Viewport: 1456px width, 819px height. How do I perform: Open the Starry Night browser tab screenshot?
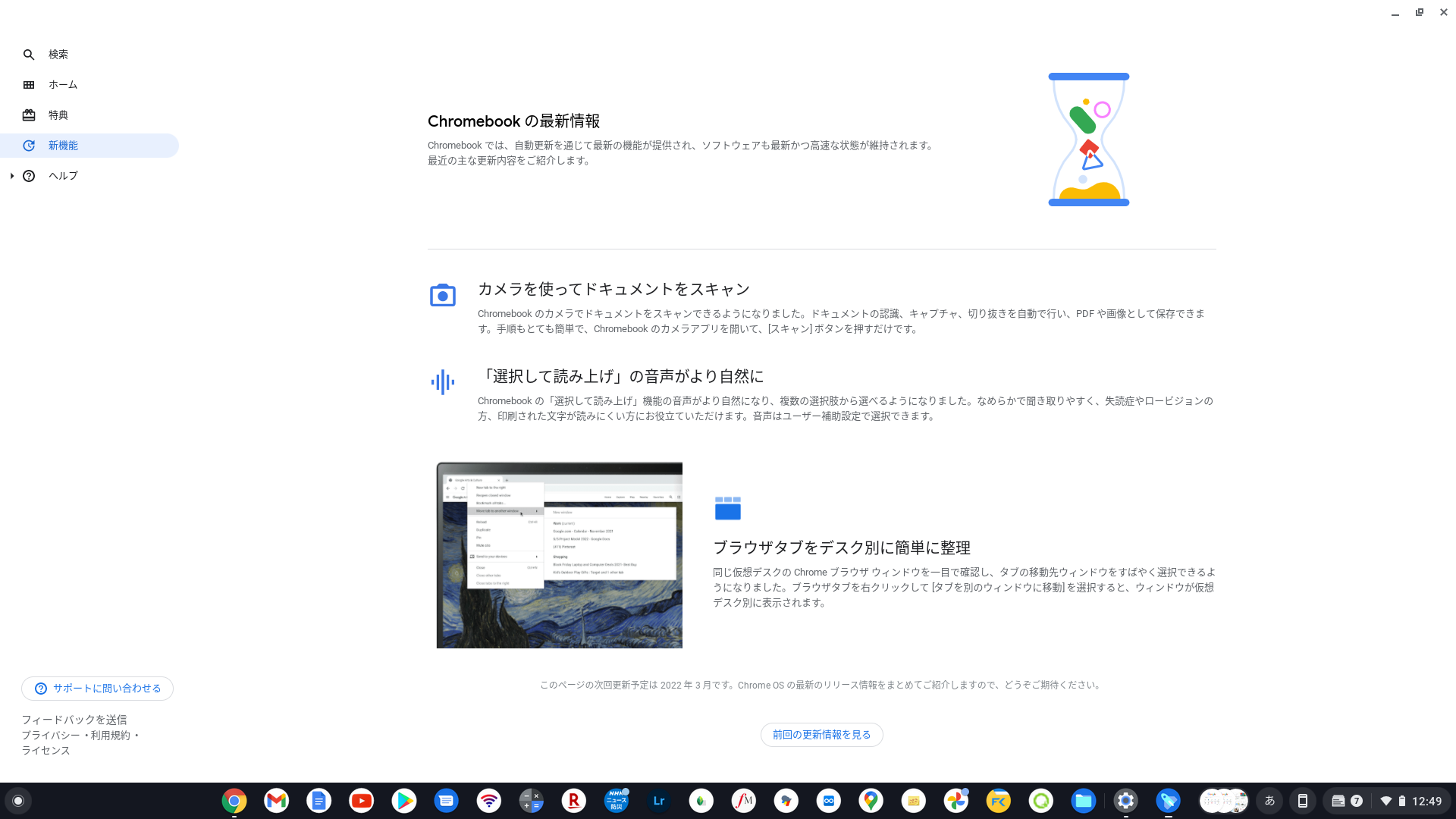click(x=560, y=555)
